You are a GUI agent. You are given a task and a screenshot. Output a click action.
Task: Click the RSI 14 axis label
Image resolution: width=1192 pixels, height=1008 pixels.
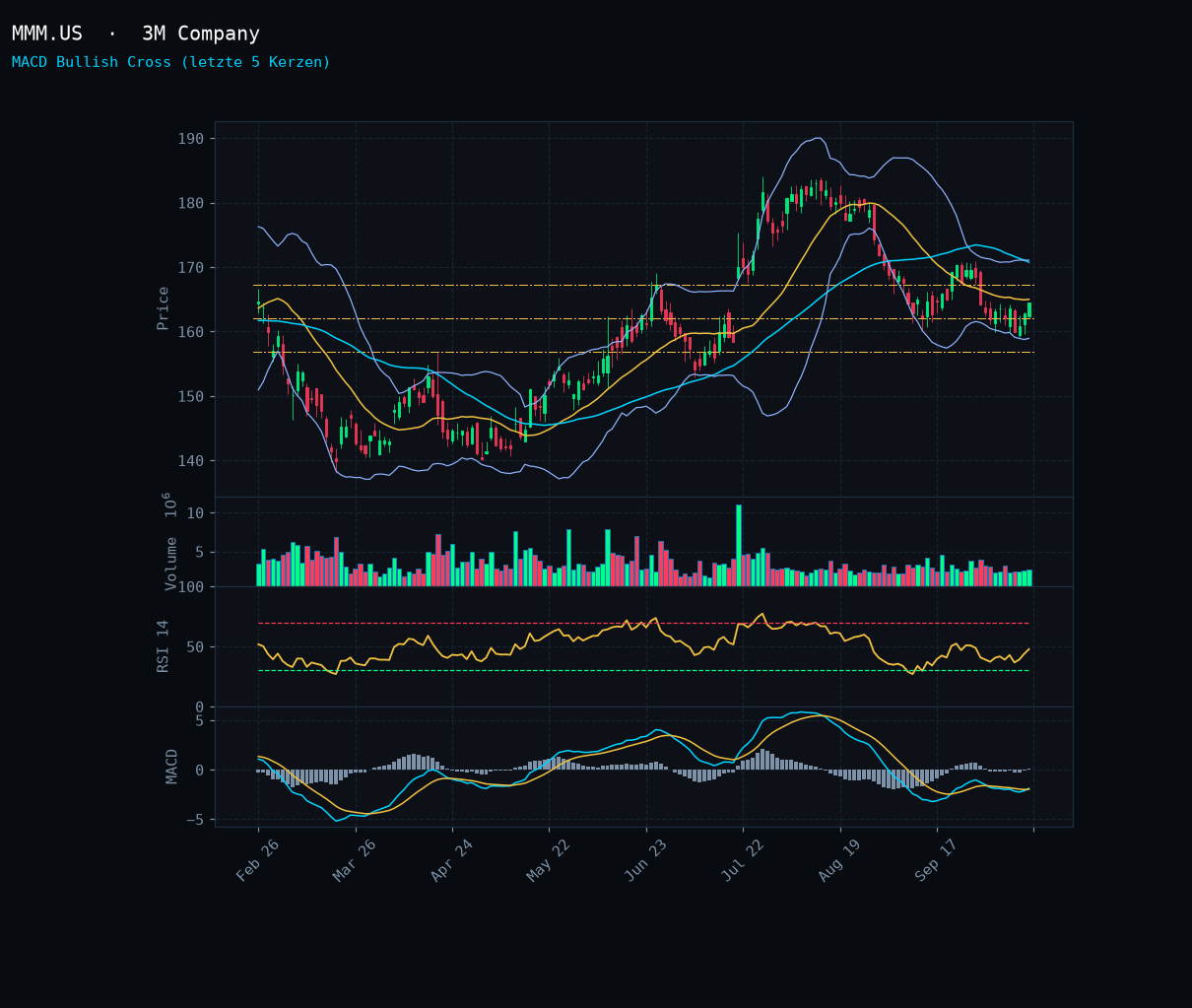coord(164,646)
